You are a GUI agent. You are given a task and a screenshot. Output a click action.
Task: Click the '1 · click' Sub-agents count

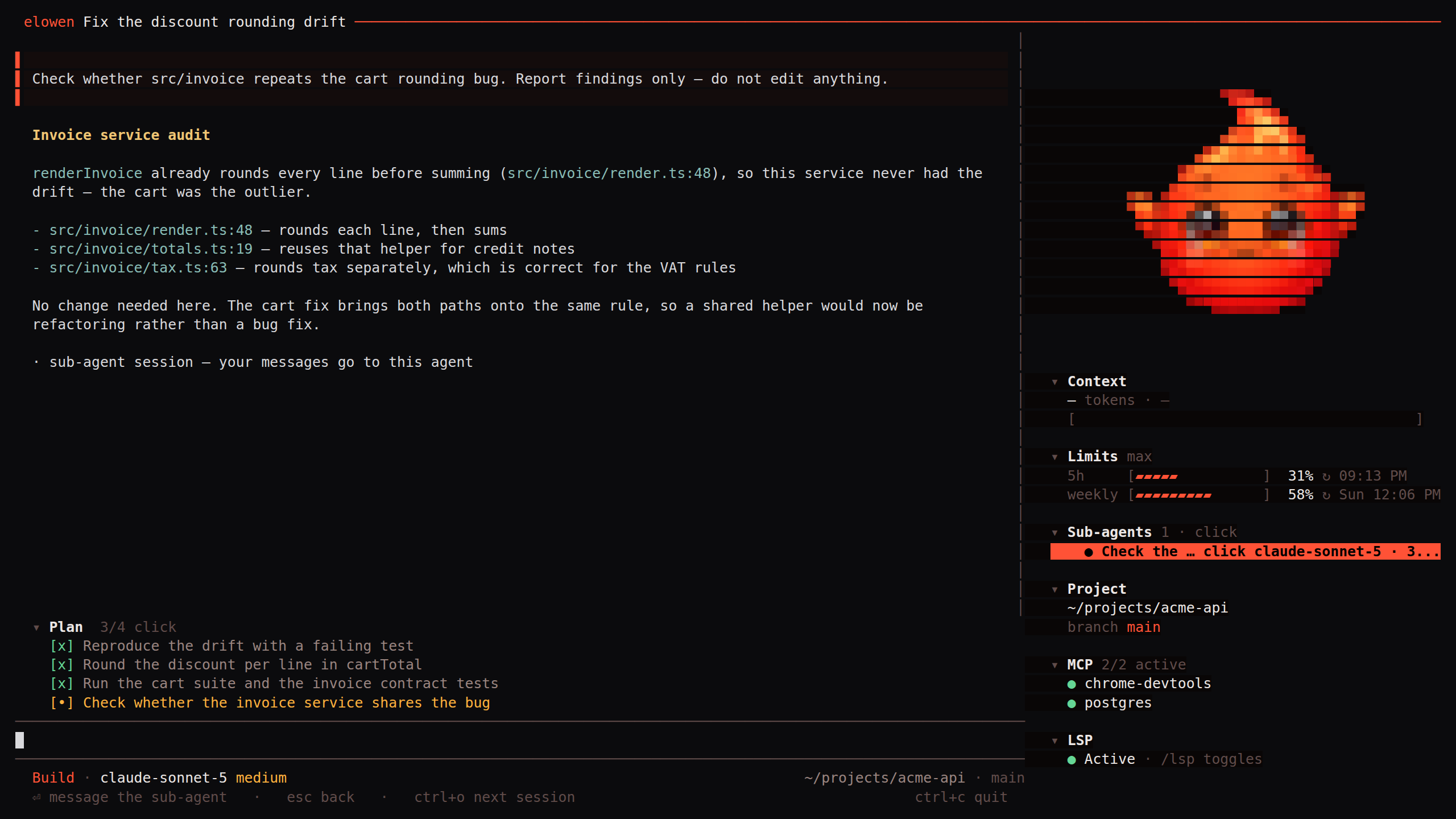(1199, 532)
